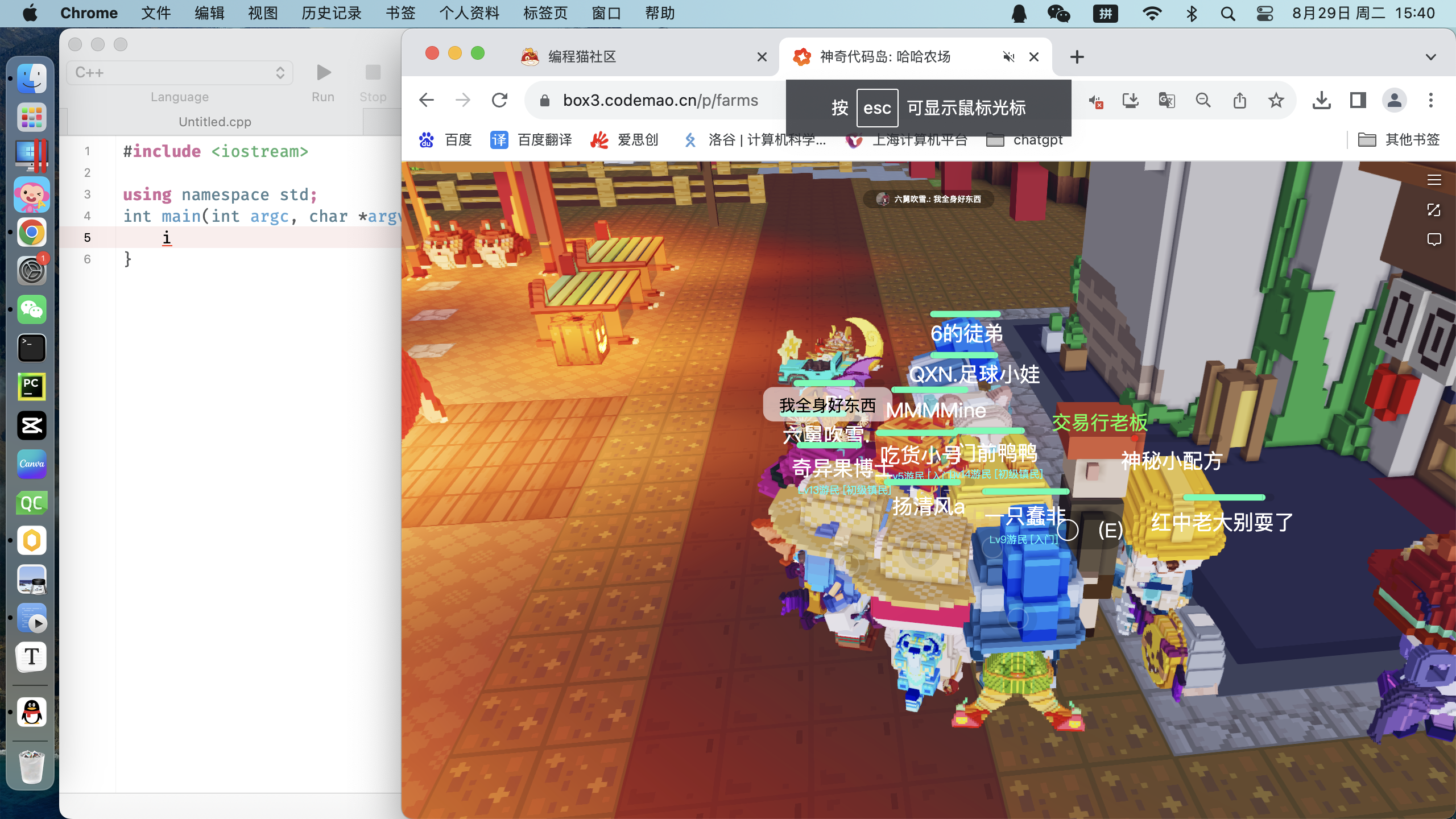1456x819 pixels.
Task: Open Terminal from the dock
Action: click(32, 348)
